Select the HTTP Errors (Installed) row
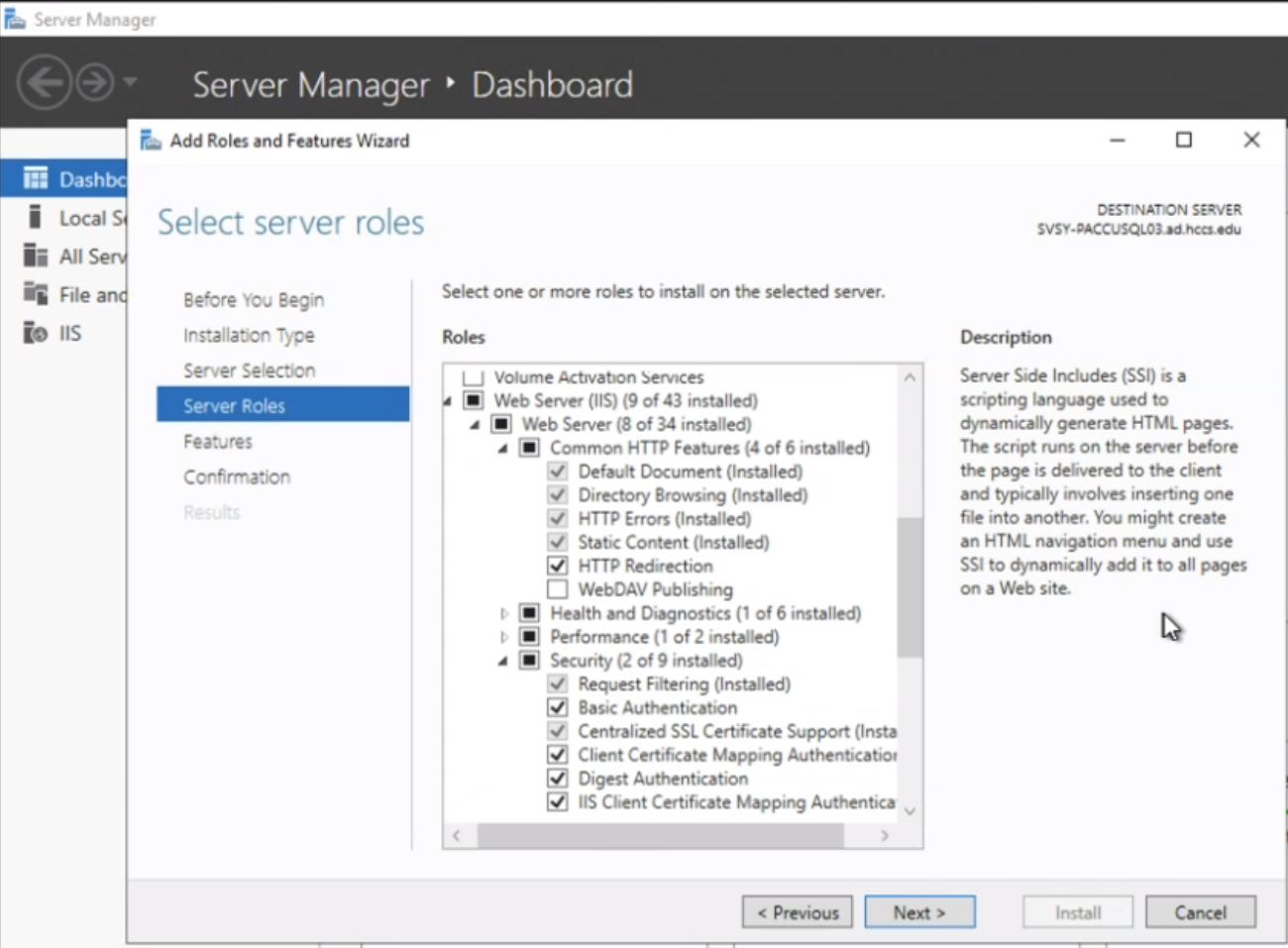1288x948 pixels. click(665, 519)
